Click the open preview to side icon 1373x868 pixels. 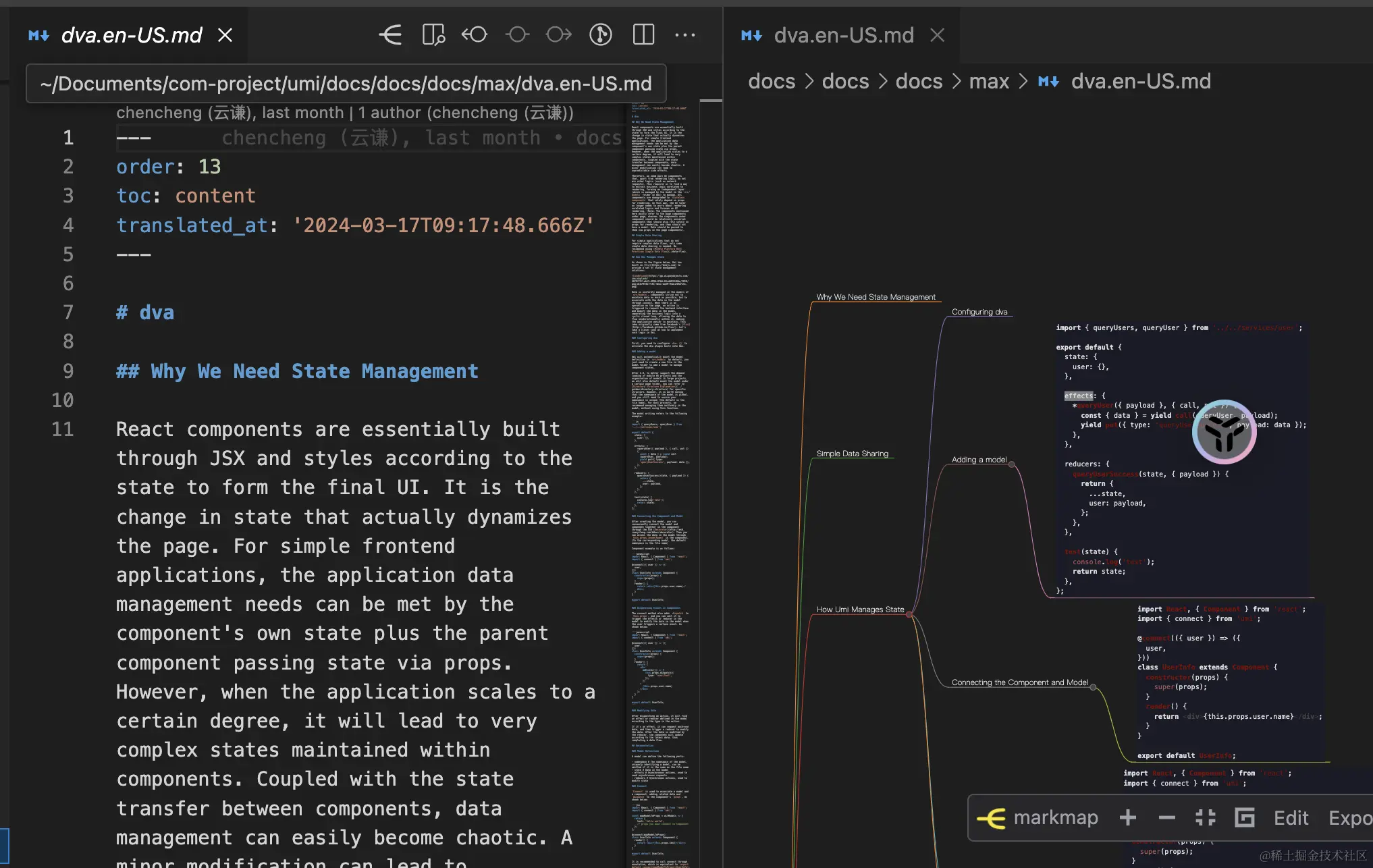pyautogui.click(x=433, y=34)
